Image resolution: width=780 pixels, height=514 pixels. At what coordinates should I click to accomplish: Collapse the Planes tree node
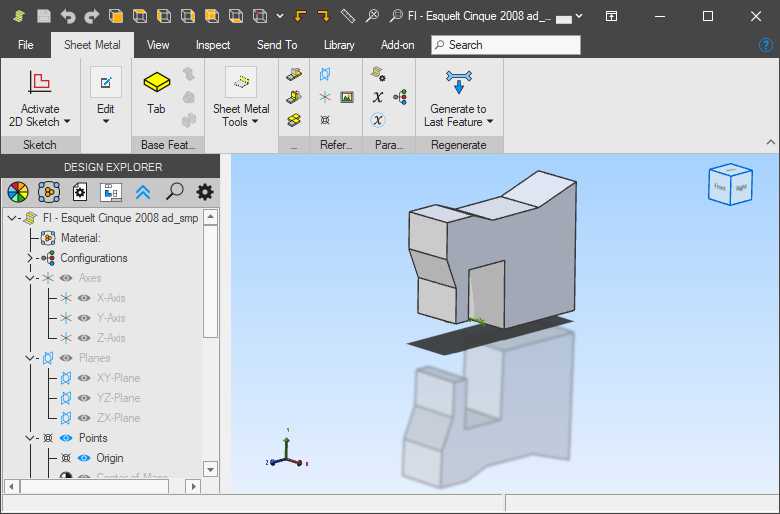(x=29, y=358)
